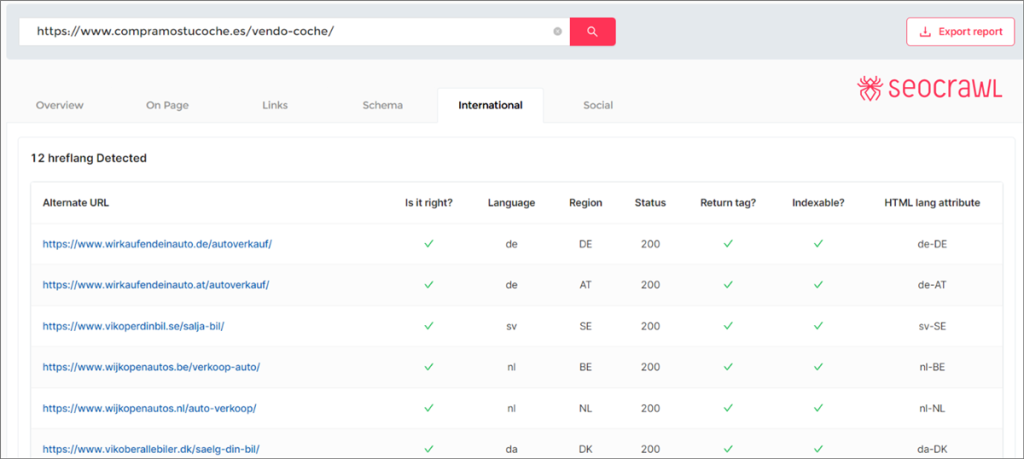
Task: Click the Return tag checkmark for wirkaufendeinauto.at
Action: coord(728,285)
